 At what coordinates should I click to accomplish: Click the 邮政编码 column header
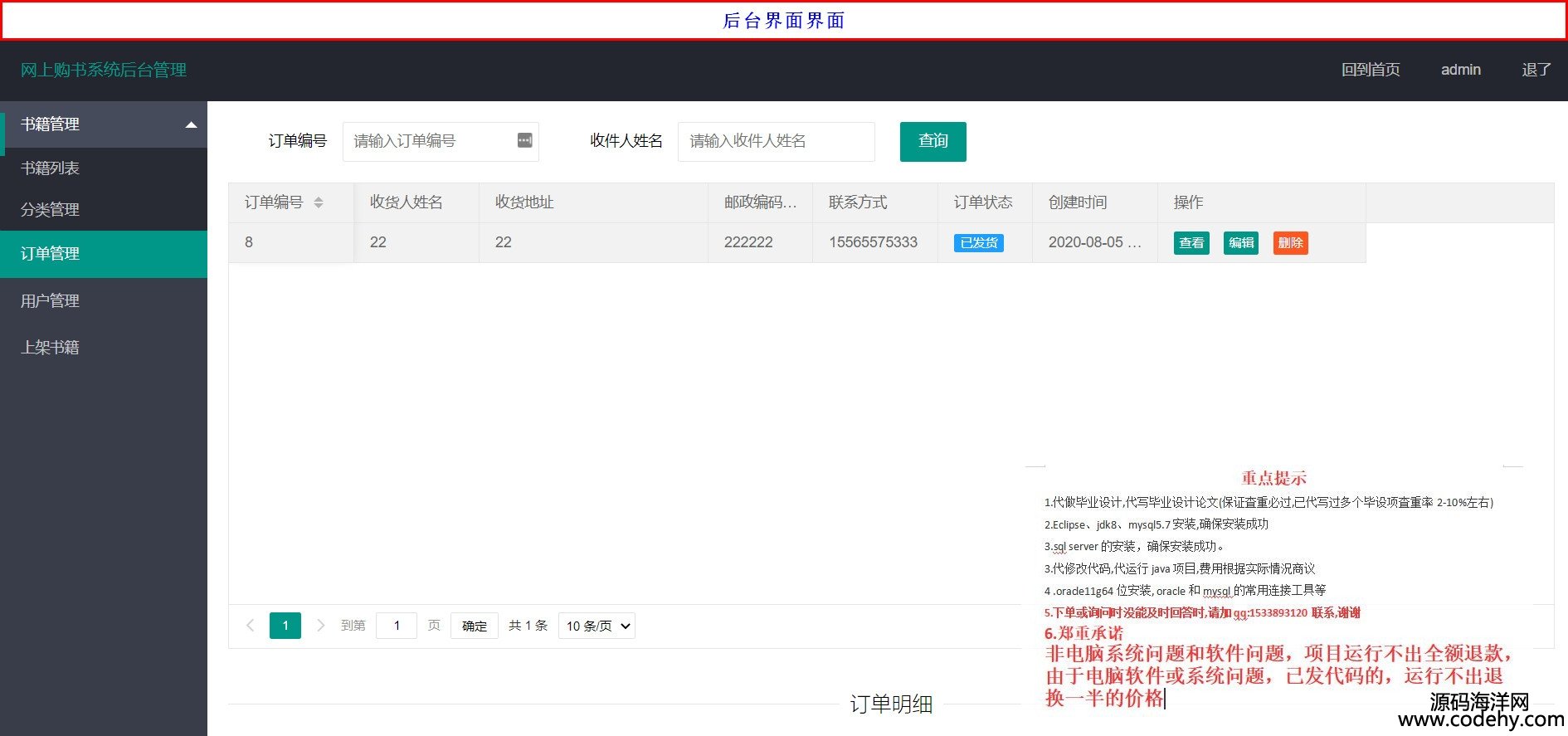(x=760, y=202)
